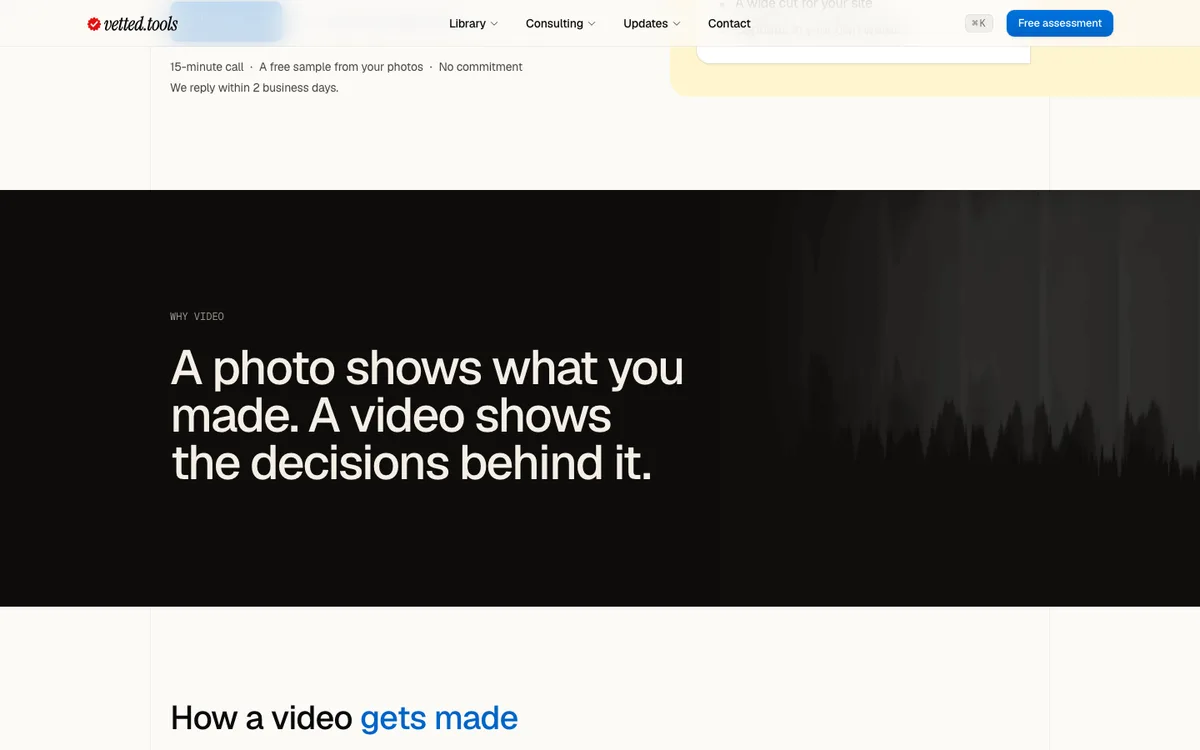Click the '15-minute call' text
The height and width of the screenshot is (750, 1200).
[x=207, y=67]
